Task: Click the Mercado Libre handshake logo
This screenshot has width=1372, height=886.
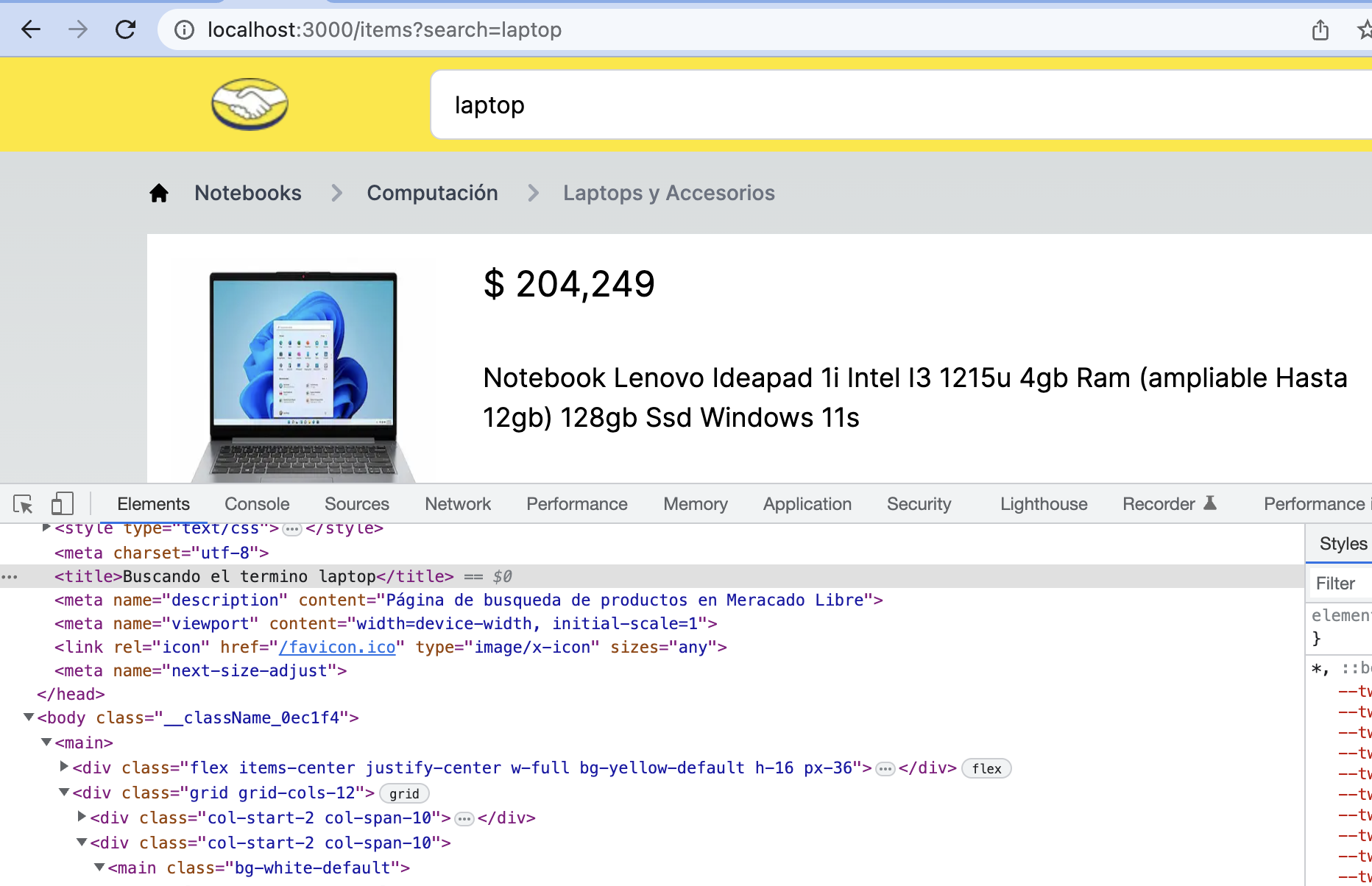Action: point(250,104)
